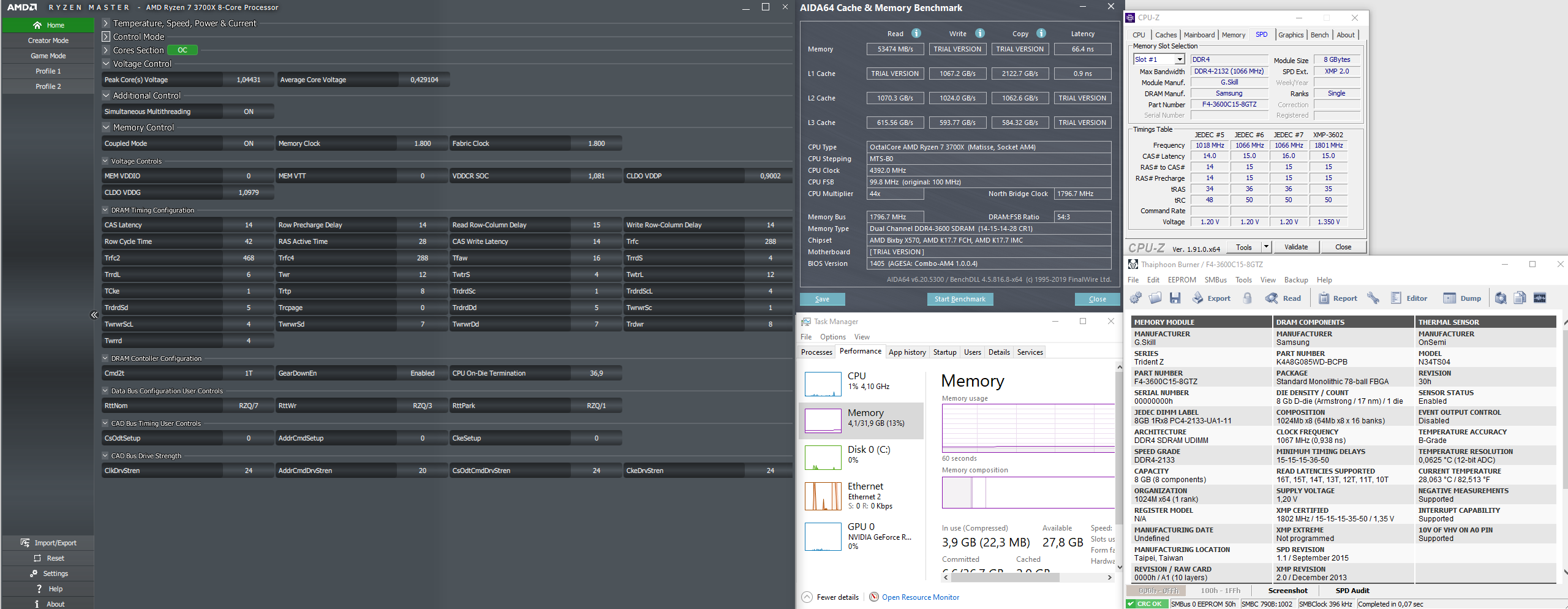Open the Processes tab in Task Manager
This screenshot has height=609, width=1568.
(816, 352)
